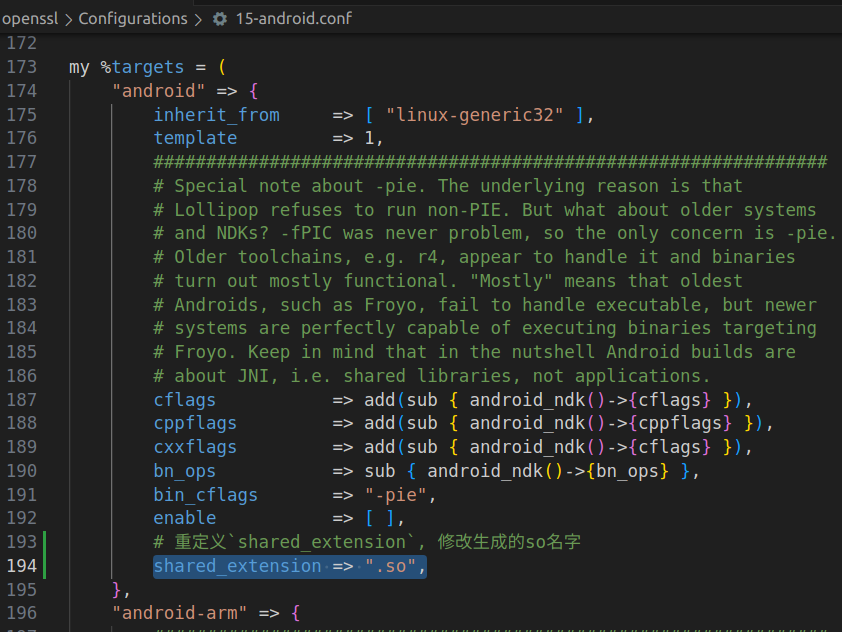Screen dimensions: 842x632
Task: Click the bn_ops key on line 190
Action: [185, 471]
